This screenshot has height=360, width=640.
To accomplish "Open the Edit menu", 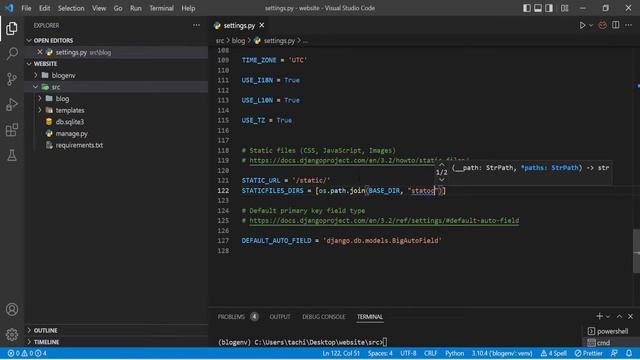I will (x=44, y=8).
